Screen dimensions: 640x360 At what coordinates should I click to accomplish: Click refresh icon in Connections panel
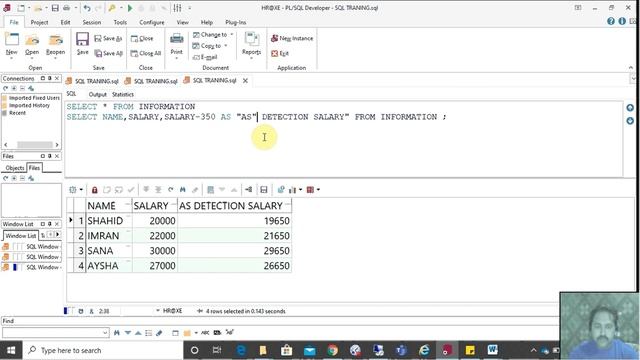[x=5, y=88]
